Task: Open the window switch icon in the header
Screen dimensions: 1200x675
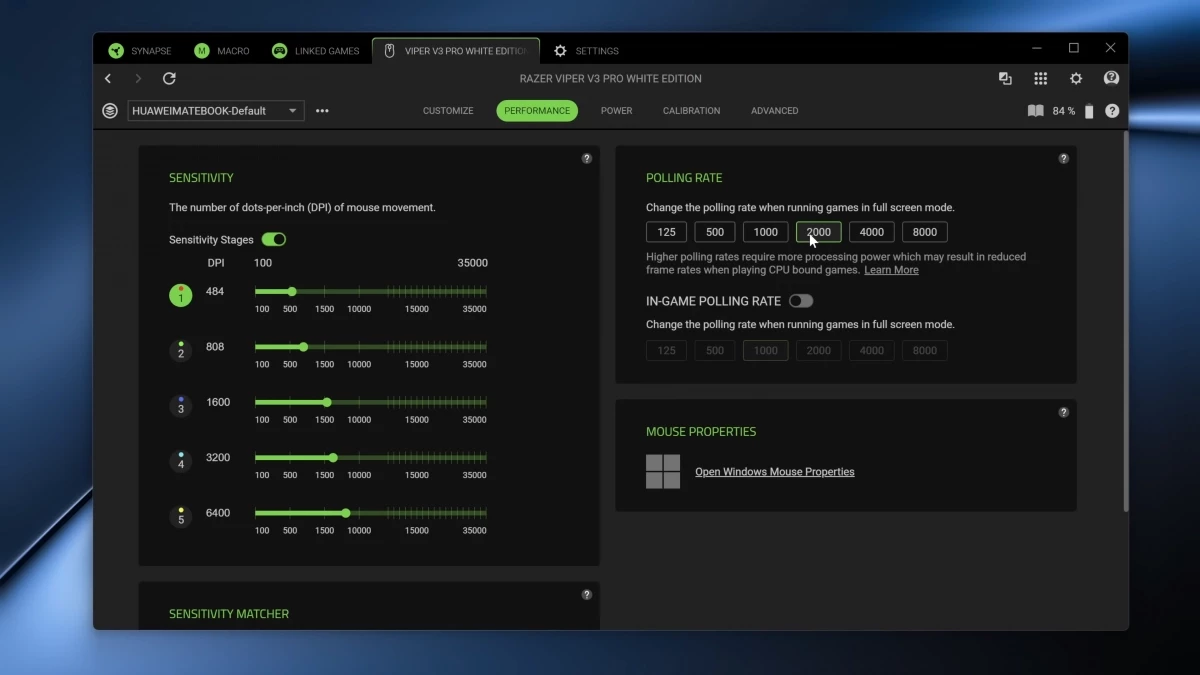Action: click(x=1005, y=78)
